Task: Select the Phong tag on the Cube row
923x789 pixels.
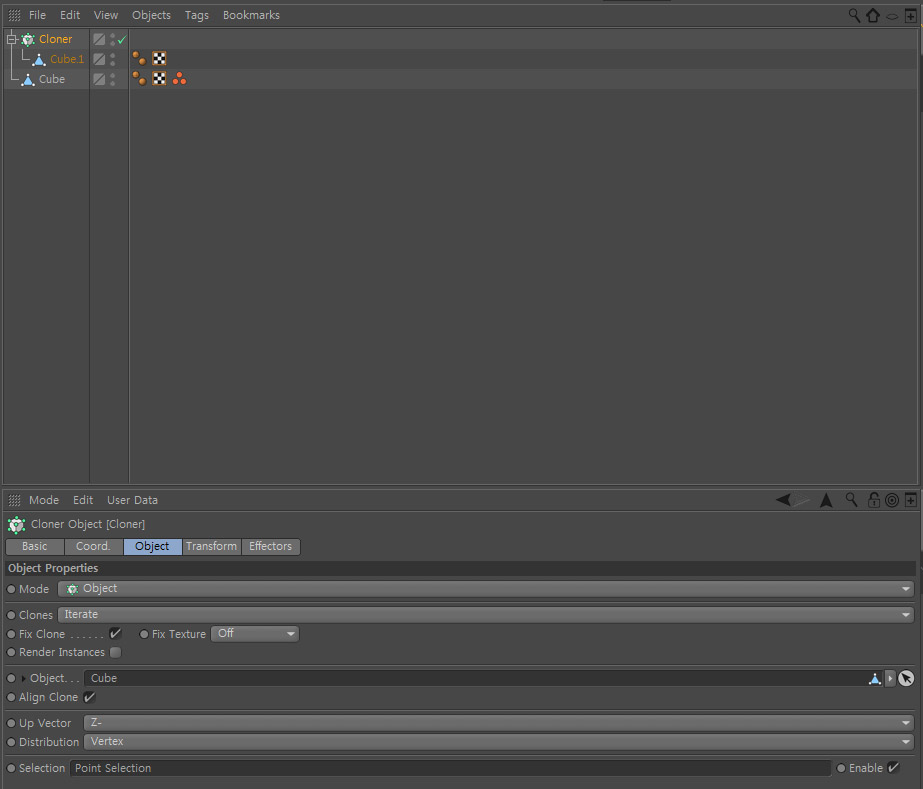Action: point(140,78)
